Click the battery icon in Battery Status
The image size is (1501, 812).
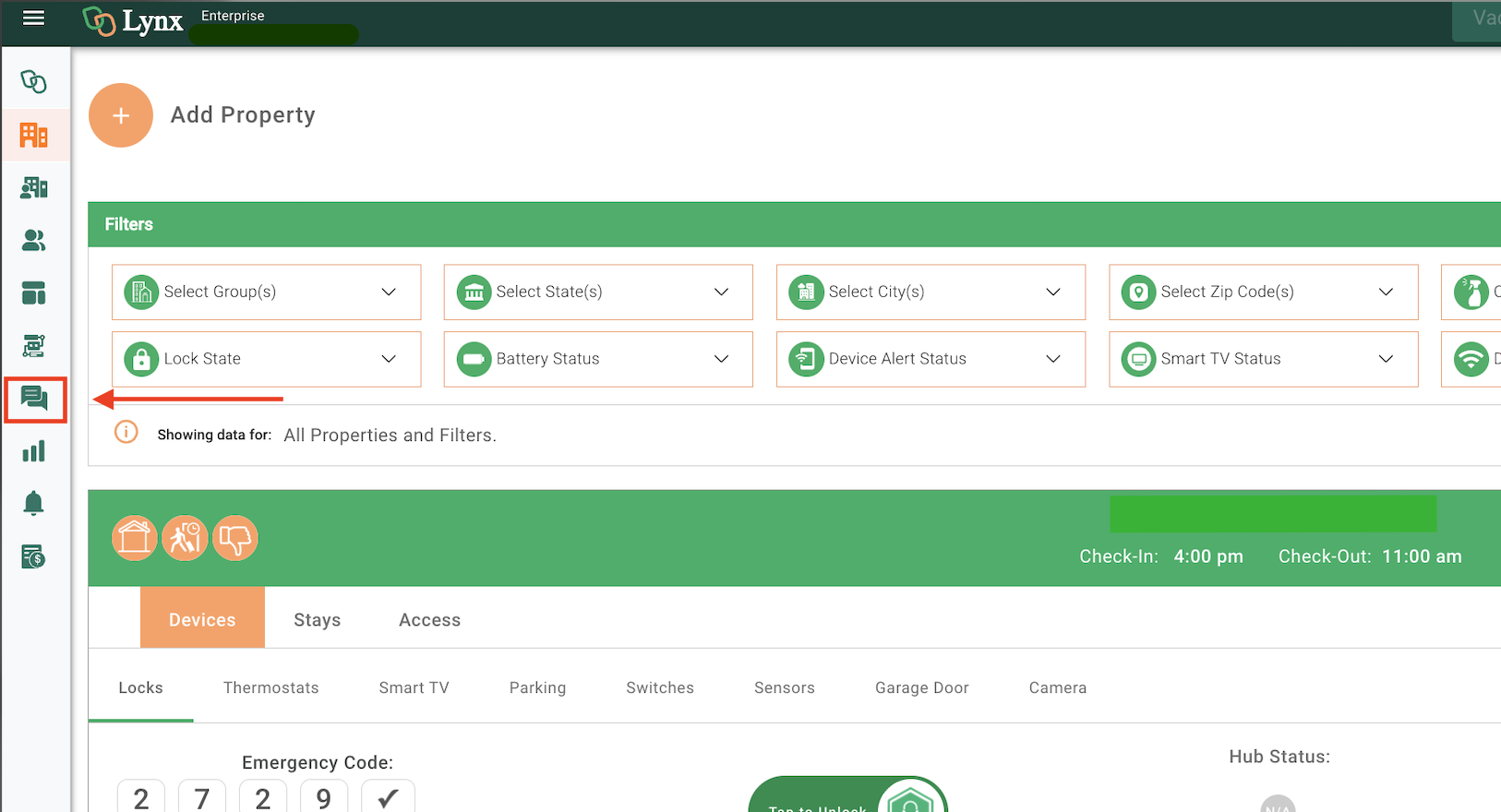coord(474,359)
